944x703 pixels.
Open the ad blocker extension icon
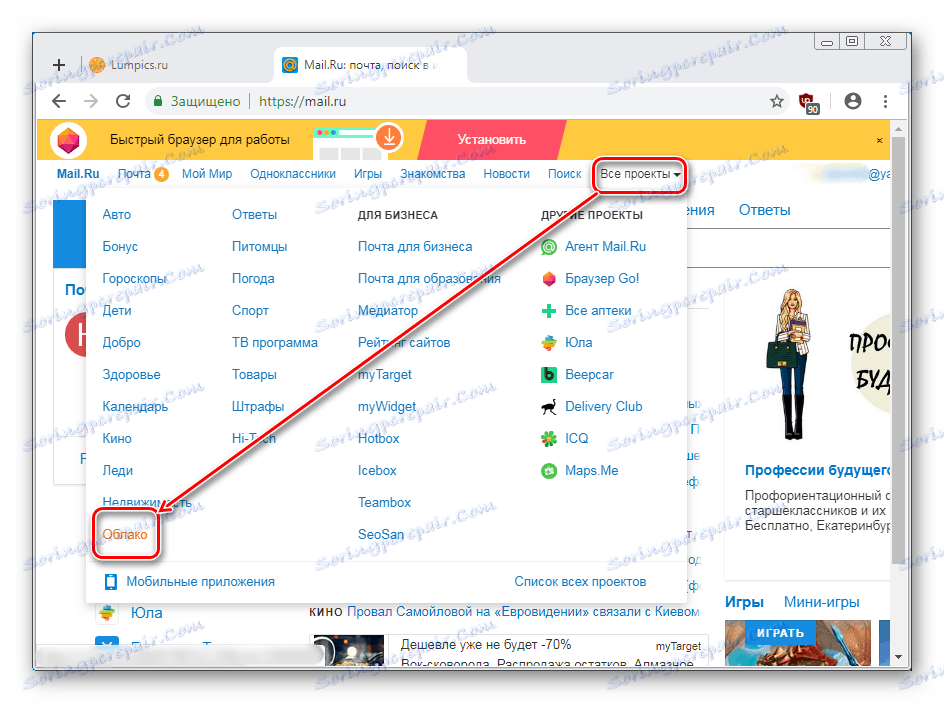point(809,103)
